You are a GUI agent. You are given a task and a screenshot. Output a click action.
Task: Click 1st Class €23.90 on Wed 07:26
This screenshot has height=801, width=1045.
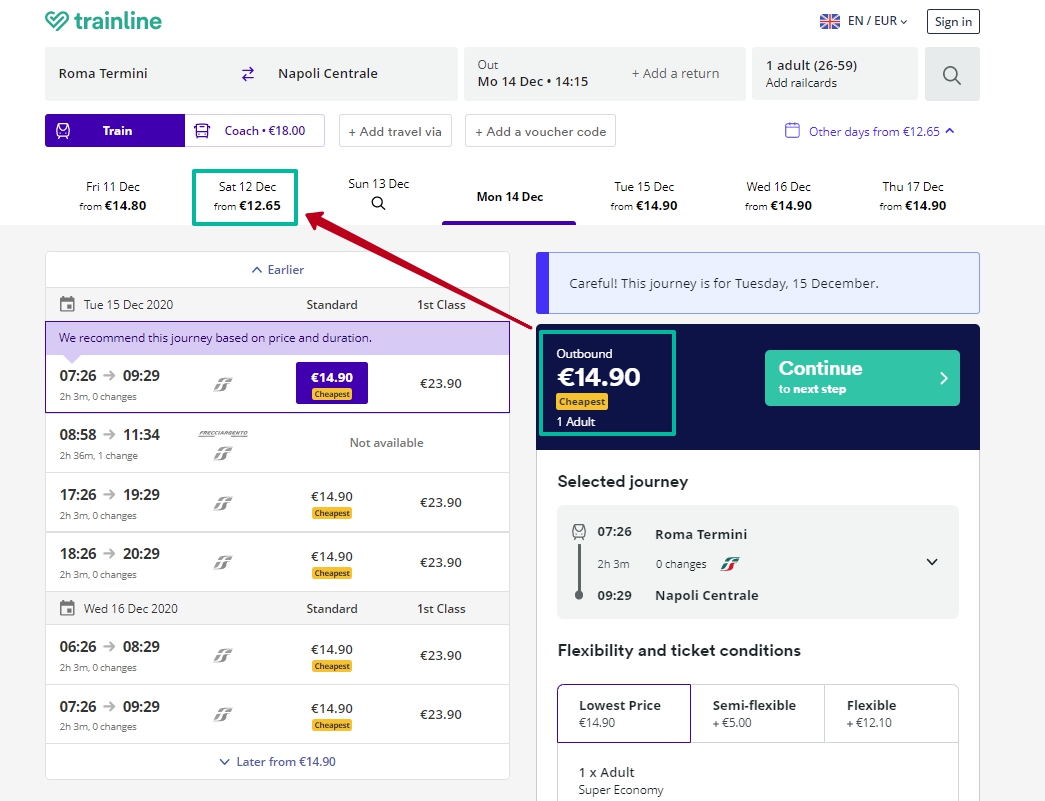[x=441, y=715]
